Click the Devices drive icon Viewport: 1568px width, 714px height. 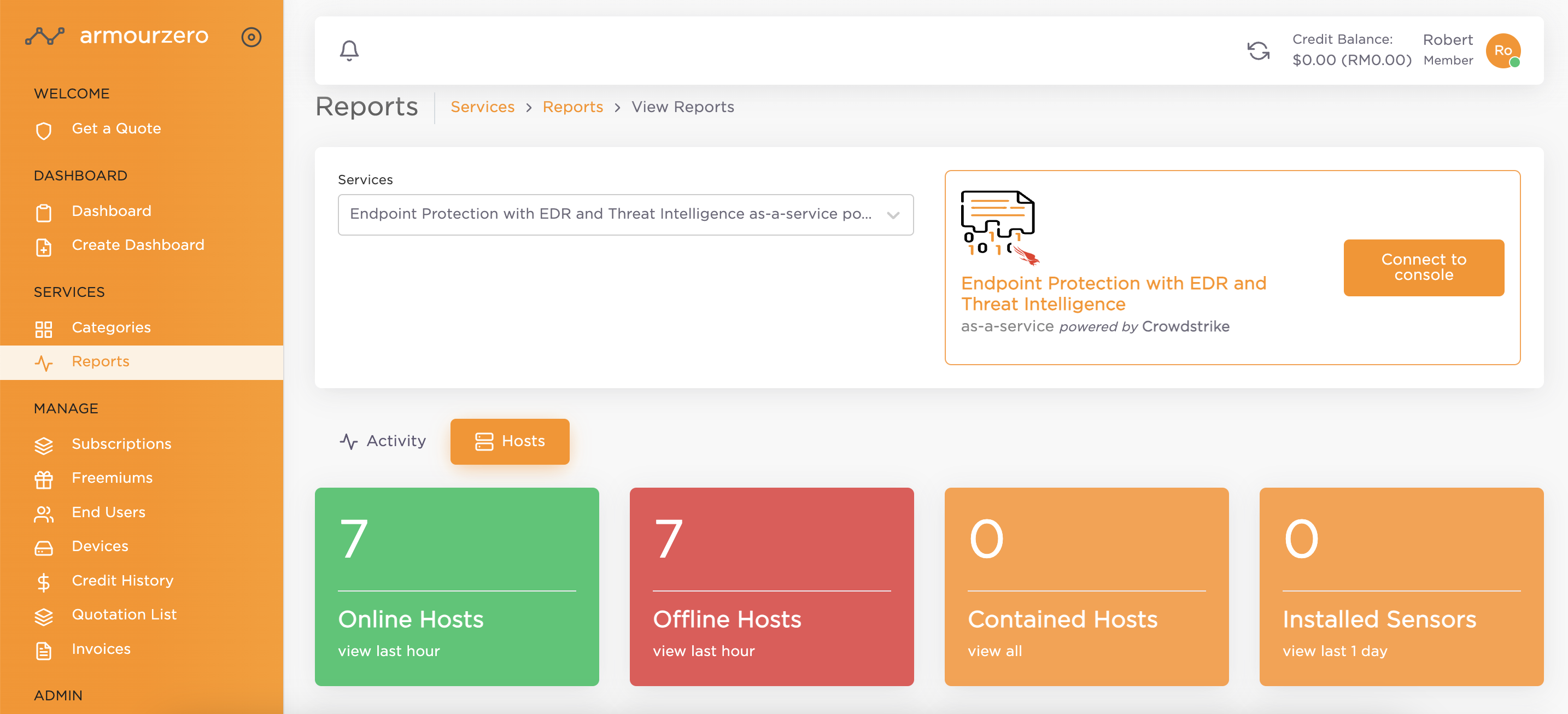[44, 548]
